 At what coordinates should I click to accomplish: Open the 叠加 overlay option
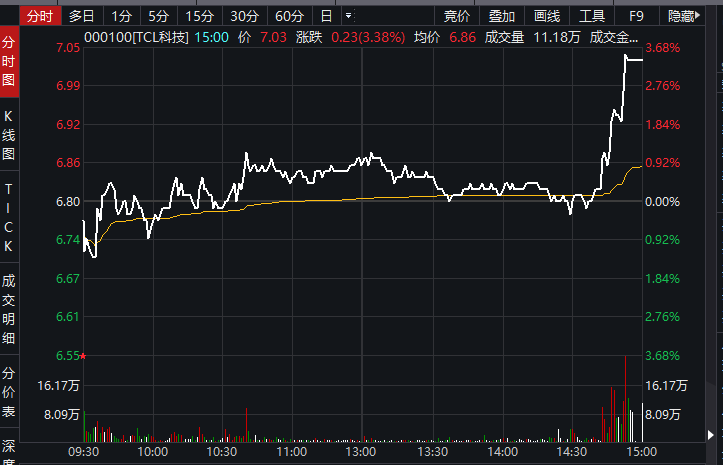(x=502, y=16)
